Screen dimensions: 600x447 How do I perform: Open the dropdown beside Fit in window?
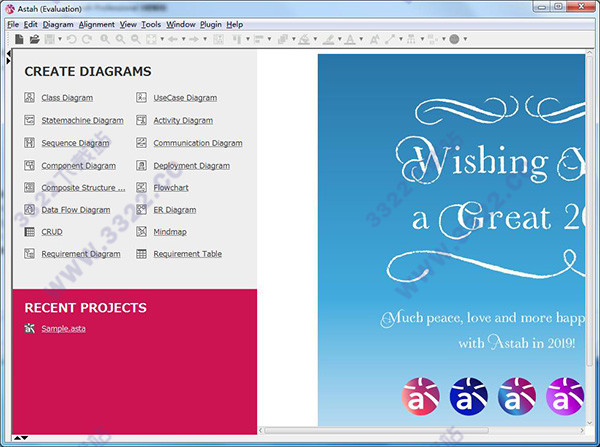pyautogui.click(x=162, y=39)
